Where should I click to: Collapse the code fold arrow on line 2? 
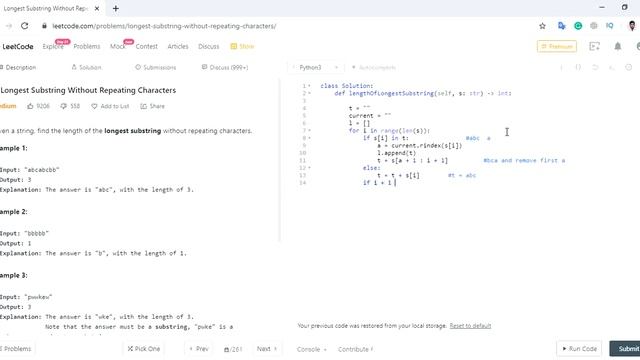(309, 93)
